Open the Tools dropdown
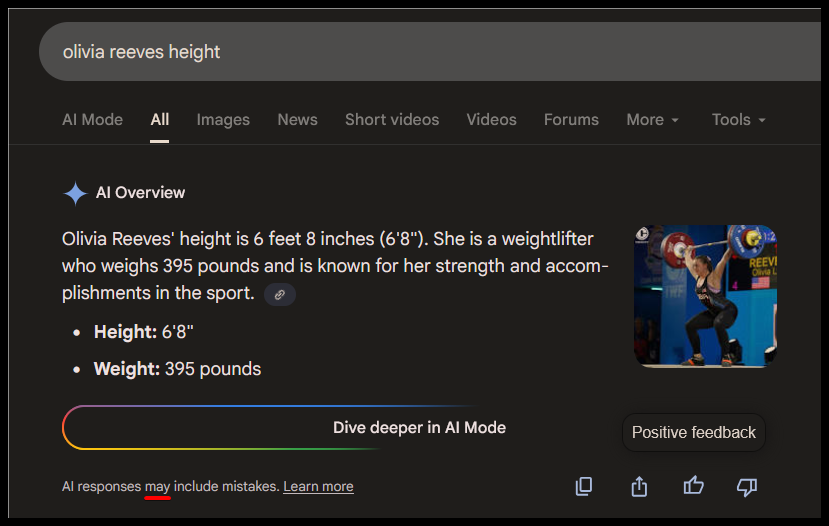 [738, 120]
